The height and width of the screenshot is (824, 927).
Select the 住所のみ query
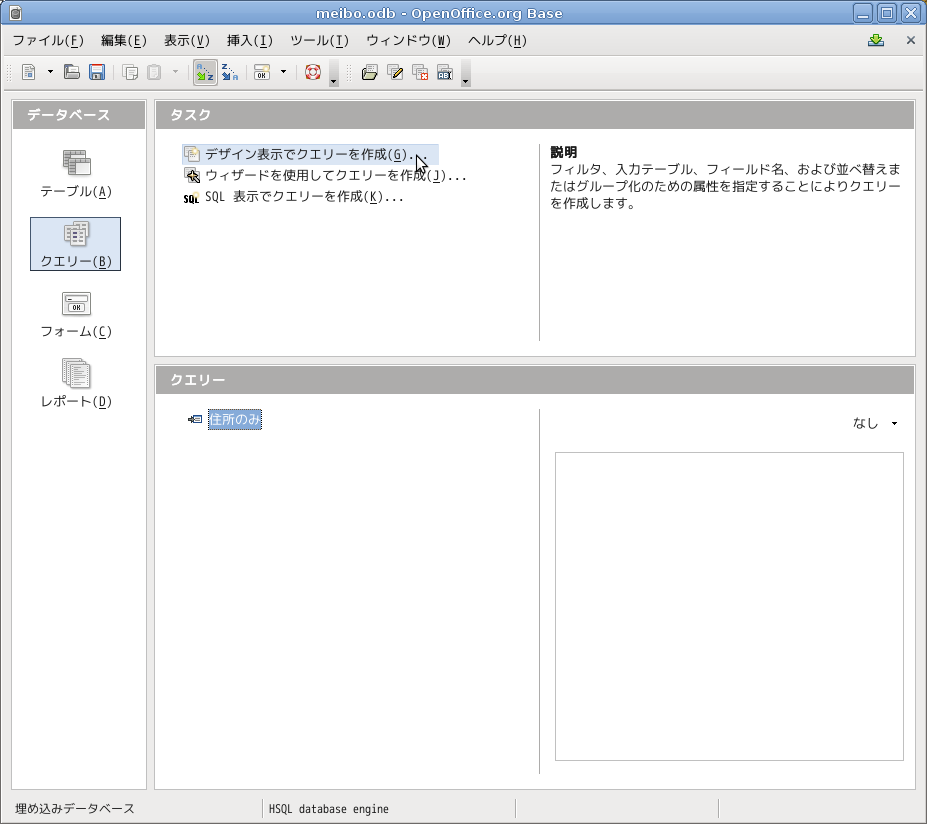pyautogui.click(x=235, y=420)
